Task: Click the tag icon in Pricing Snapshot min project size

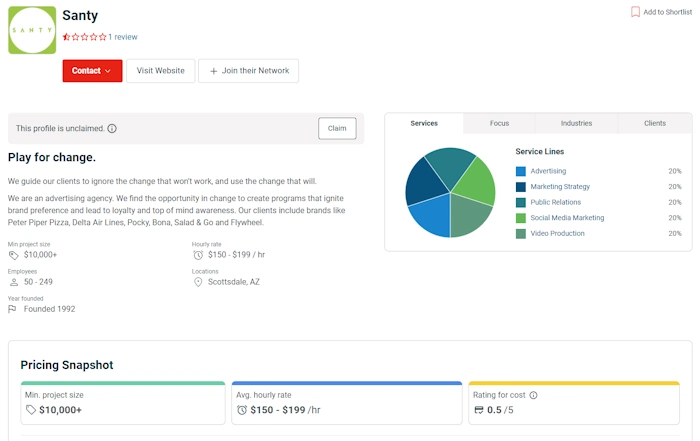Action: 30,410
